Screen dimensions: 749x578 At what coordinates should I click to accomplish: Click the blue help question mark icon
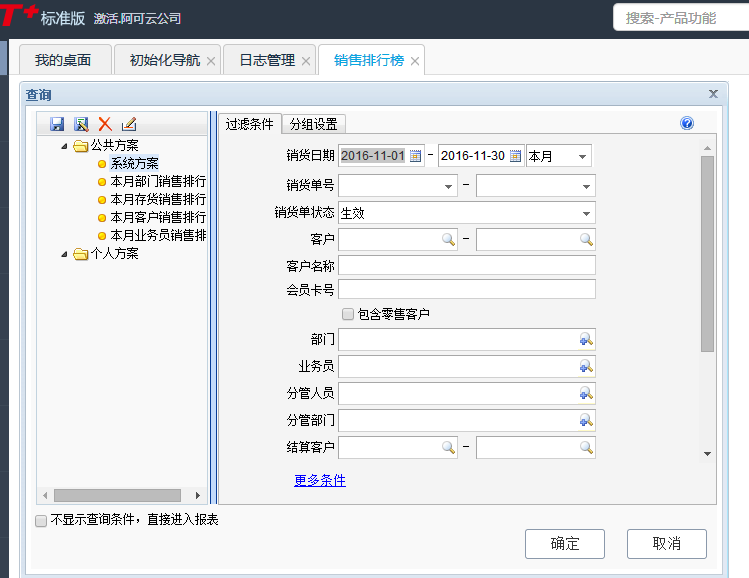687,123
